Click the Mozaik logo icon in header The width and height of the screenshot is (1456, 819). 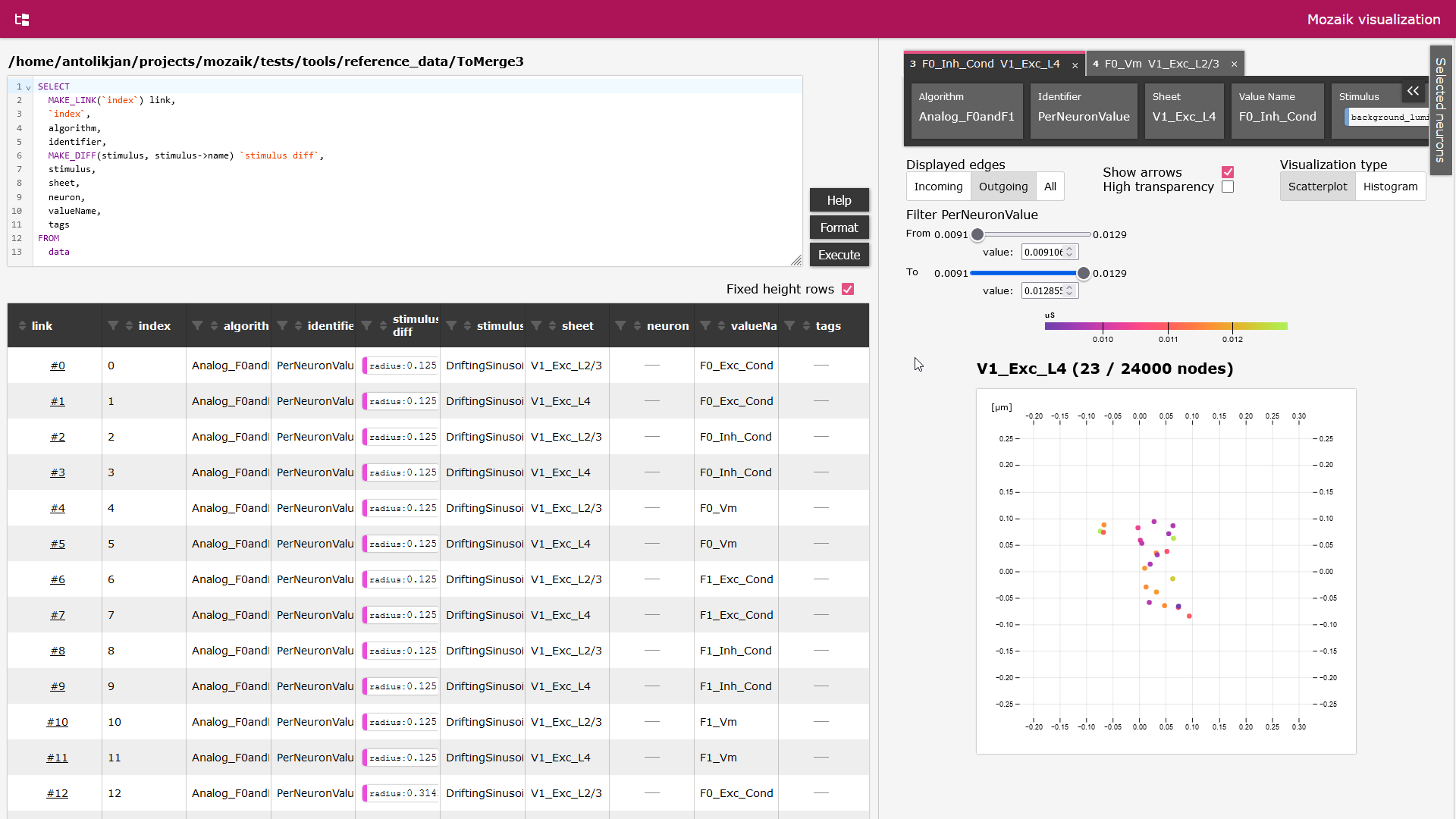click(x=22, y=20)
